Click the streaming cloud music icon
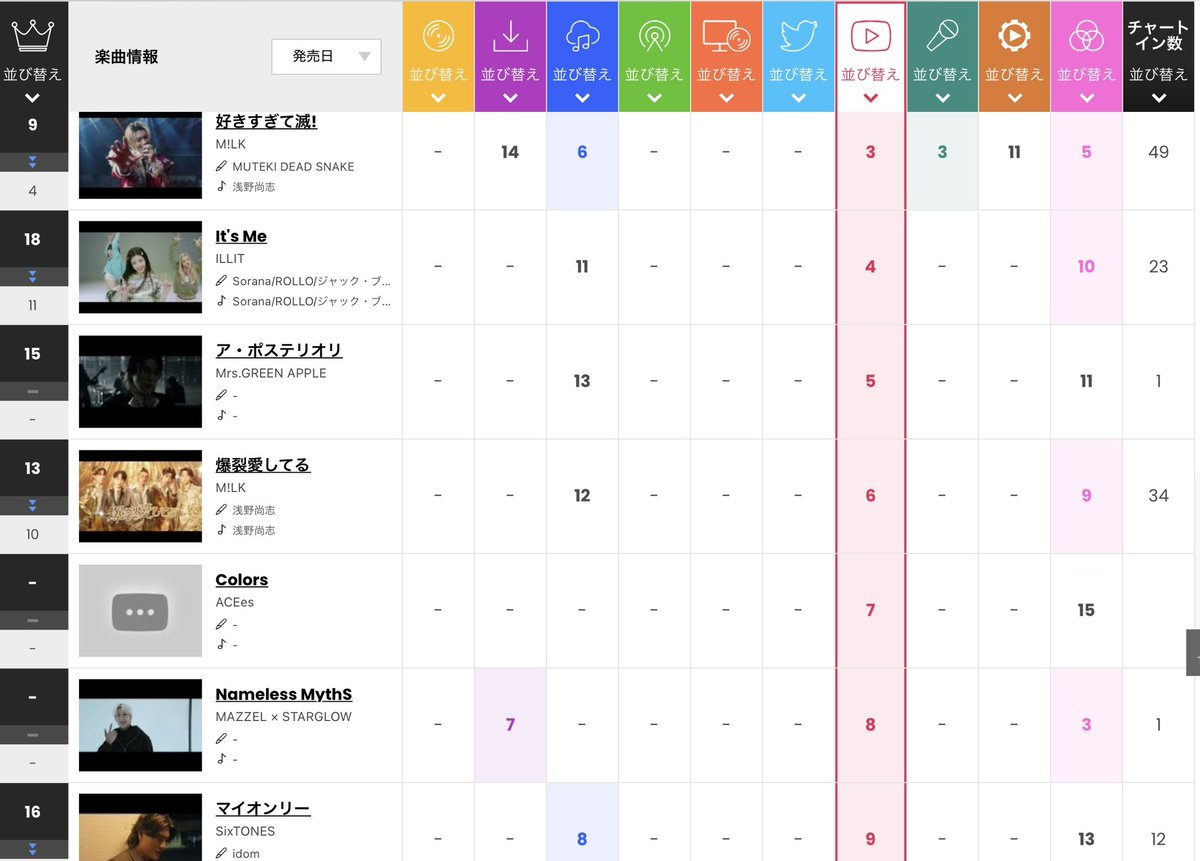1200x861 pixels. (582, 36)
